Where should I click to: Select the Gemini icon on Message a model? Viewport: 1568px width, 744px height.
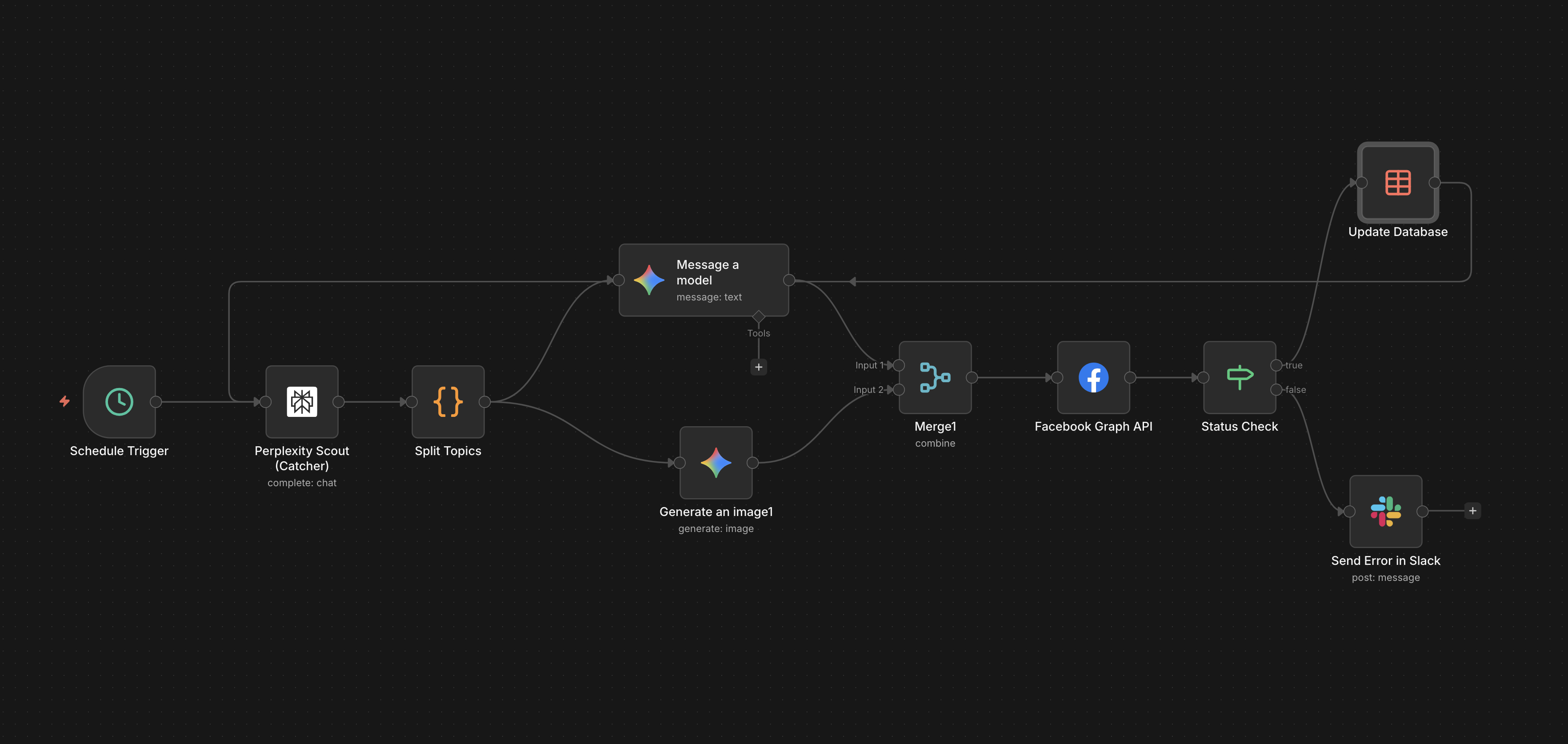pyautogui.click(x=649, y=280)
